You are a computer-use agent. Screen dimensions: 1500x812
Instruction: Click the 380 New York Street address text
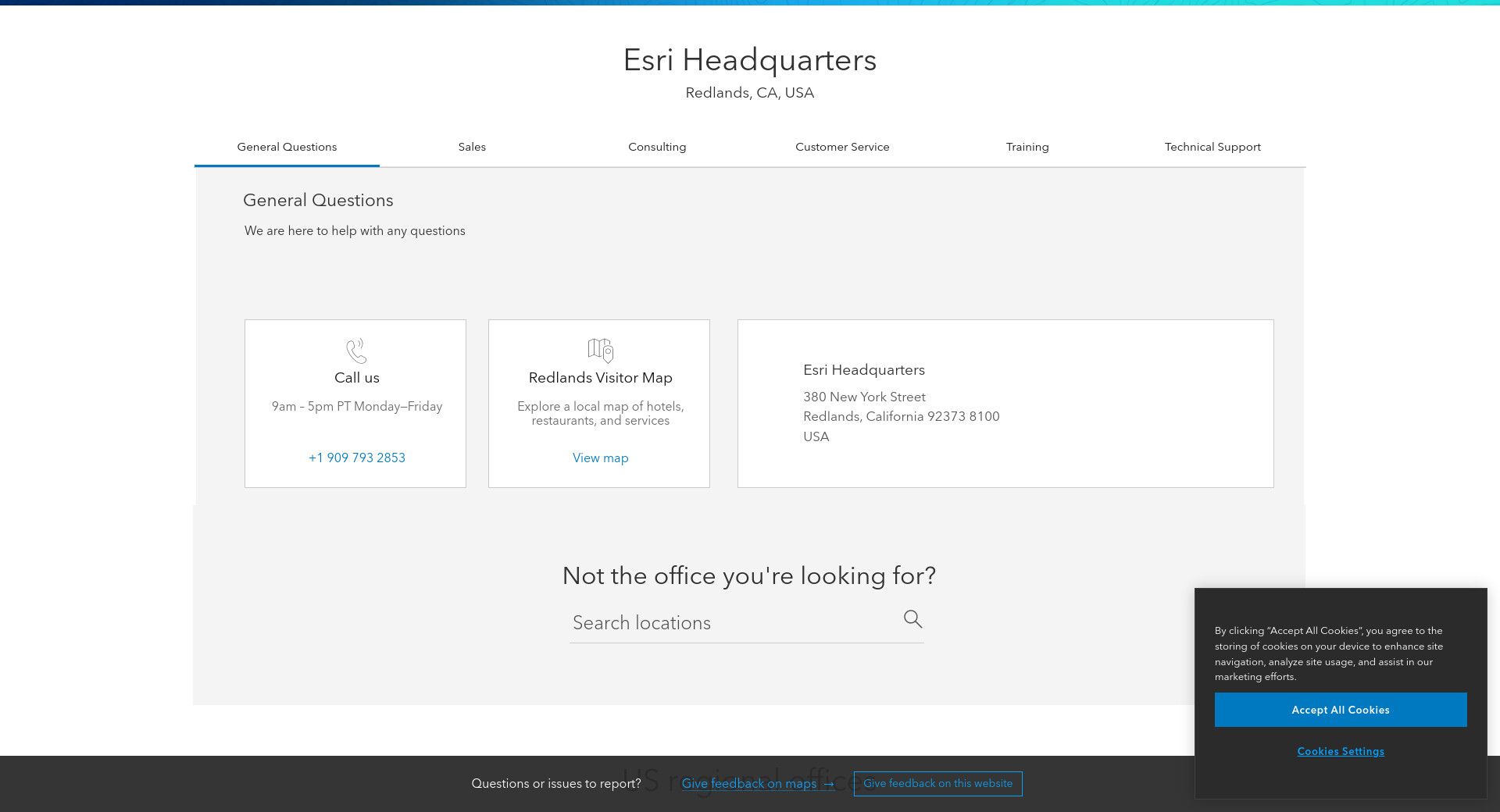point(864,397)
